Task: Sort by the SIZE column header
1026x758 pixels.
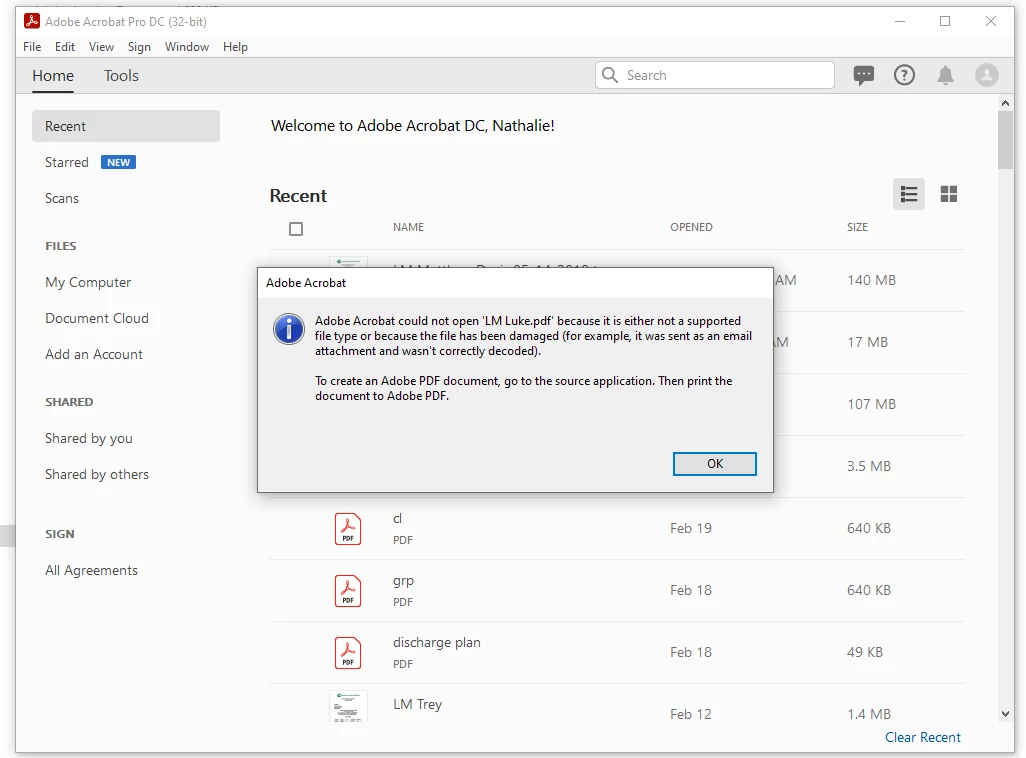Action: (857, 227)
